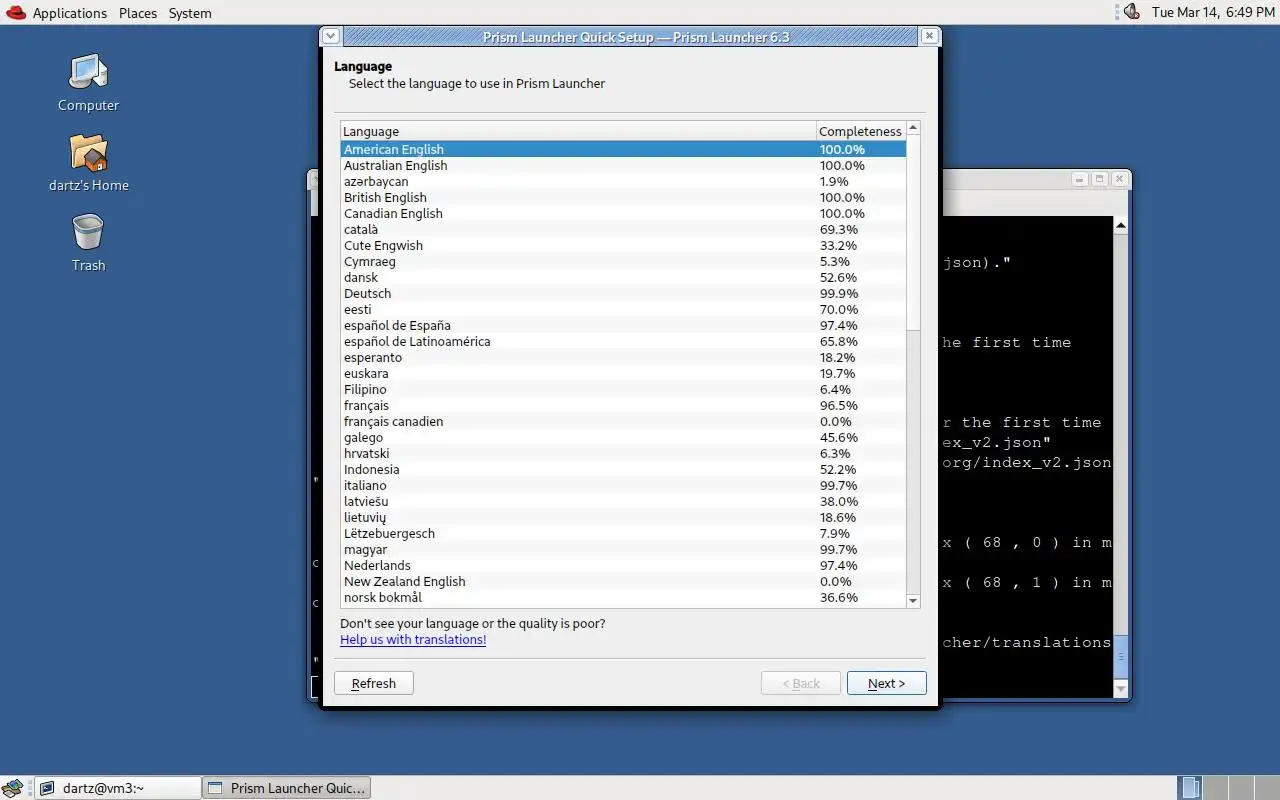Select Indonesia language row
The height and width of the screenshot is (800, 1280).
[x=623, y=469]
